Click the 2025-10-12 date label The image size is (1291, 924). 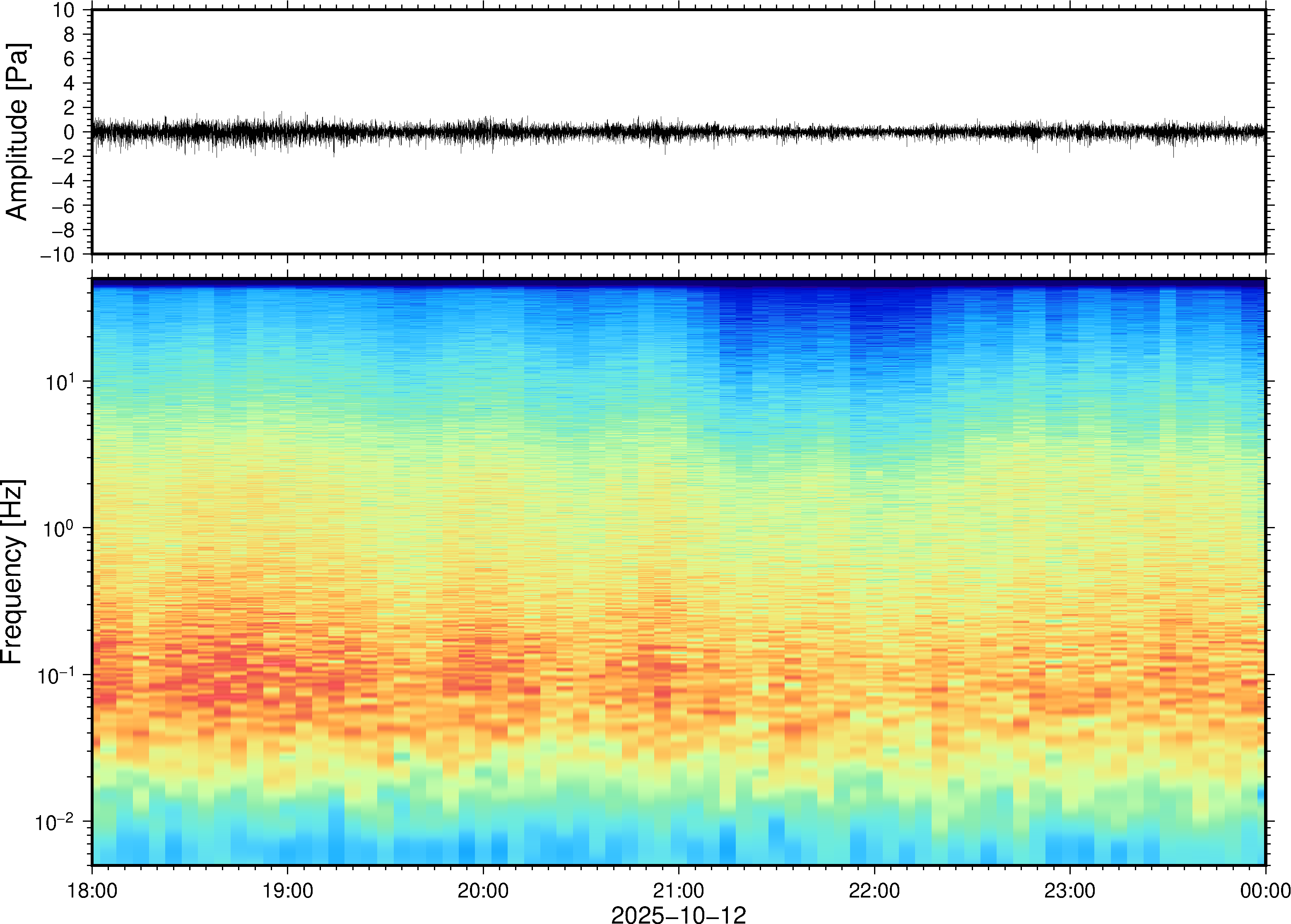tap(678, 914)
